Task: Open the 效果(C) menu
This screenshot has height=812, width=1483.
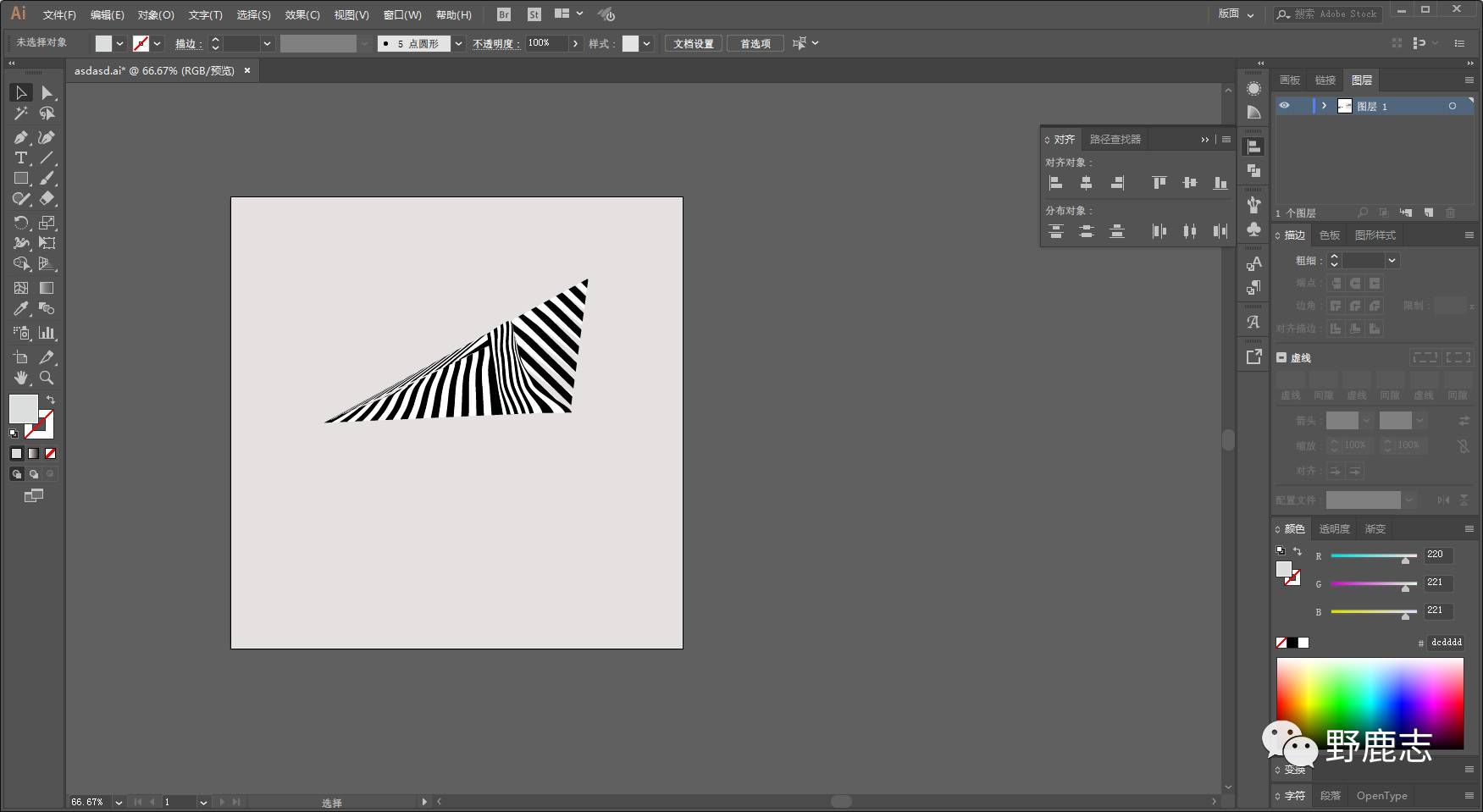Action: 302,14
